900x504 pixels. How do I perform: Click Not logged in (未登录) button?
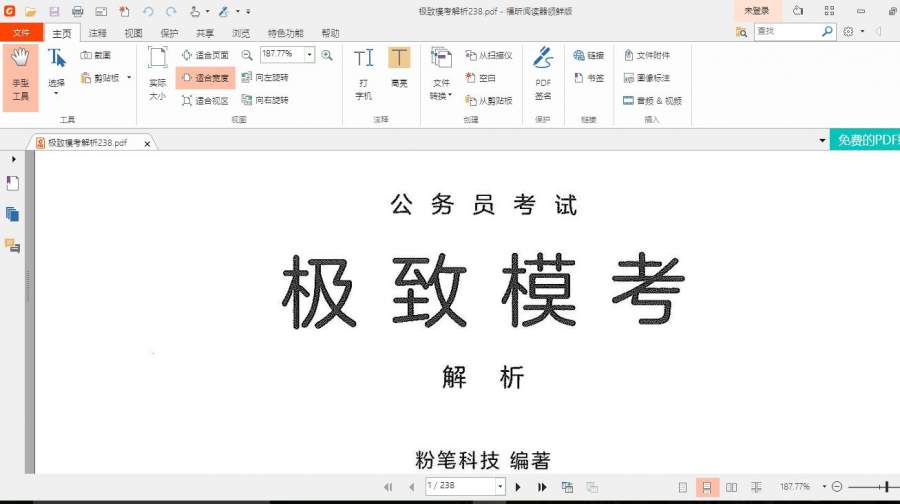point(757,10)
